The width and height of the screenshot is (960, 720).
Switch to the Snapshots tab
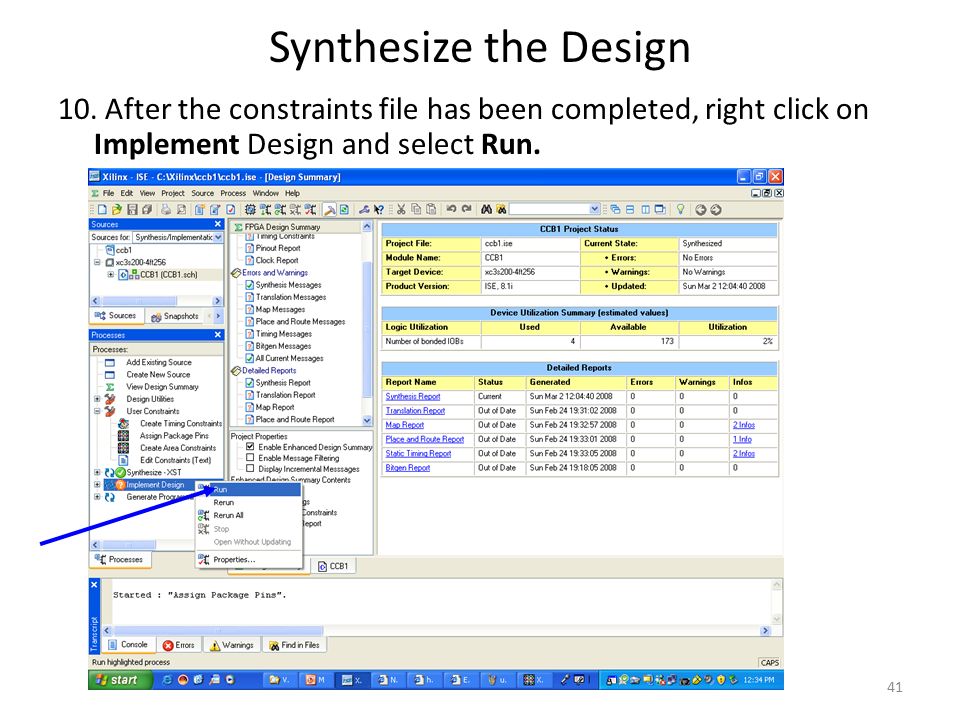(175, 317)
